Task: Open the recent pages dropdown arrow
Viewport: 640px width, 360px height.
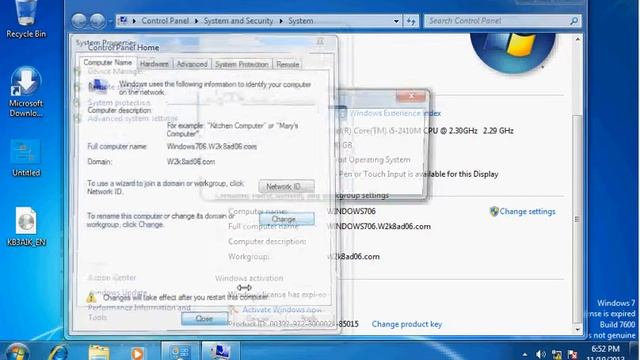Action: (110, 21)
